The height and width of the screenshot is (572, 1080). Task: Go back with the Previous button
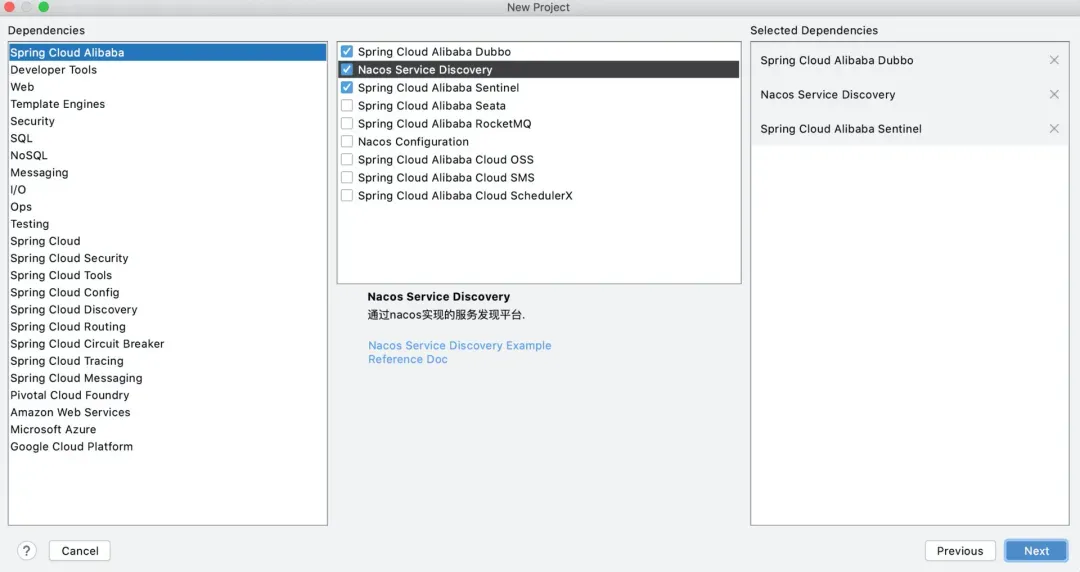[959, 551]
